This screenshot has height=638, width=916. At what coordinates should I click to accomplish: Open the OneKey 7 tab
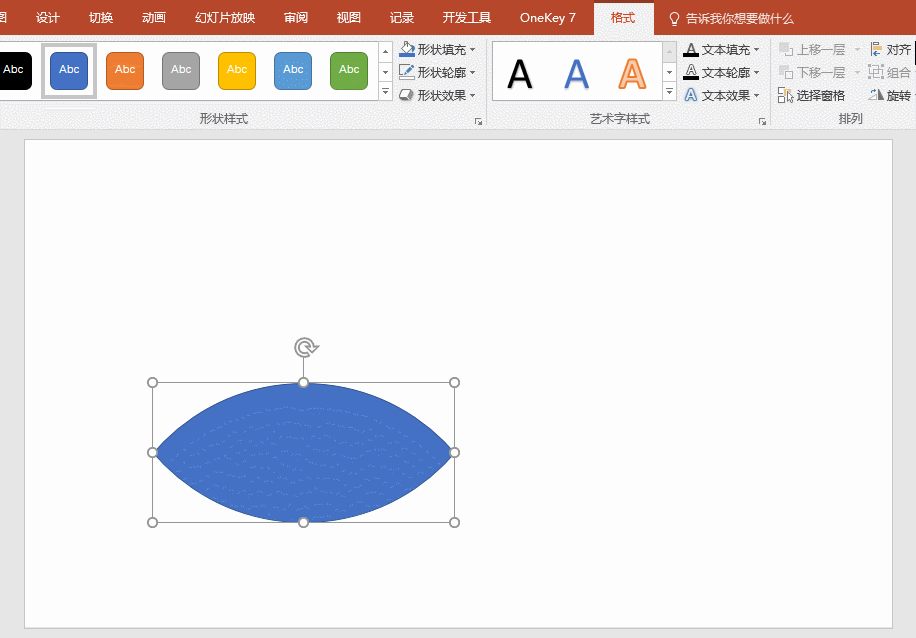(548, 18)
